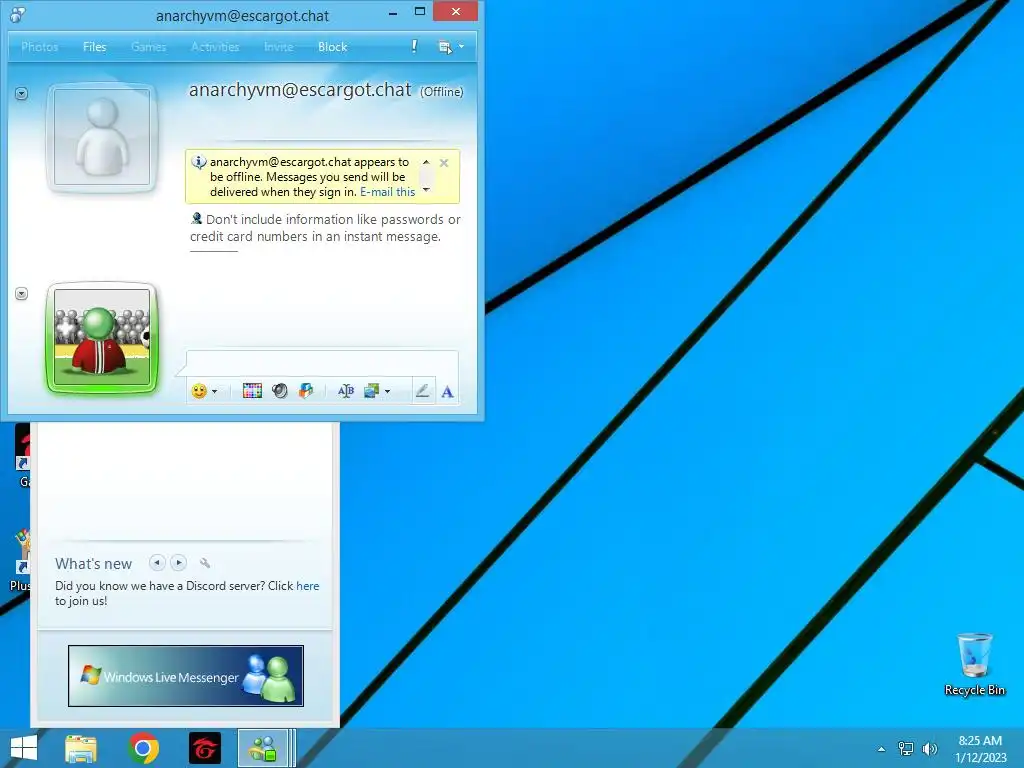Click the E-mail this link

[387, 192]
